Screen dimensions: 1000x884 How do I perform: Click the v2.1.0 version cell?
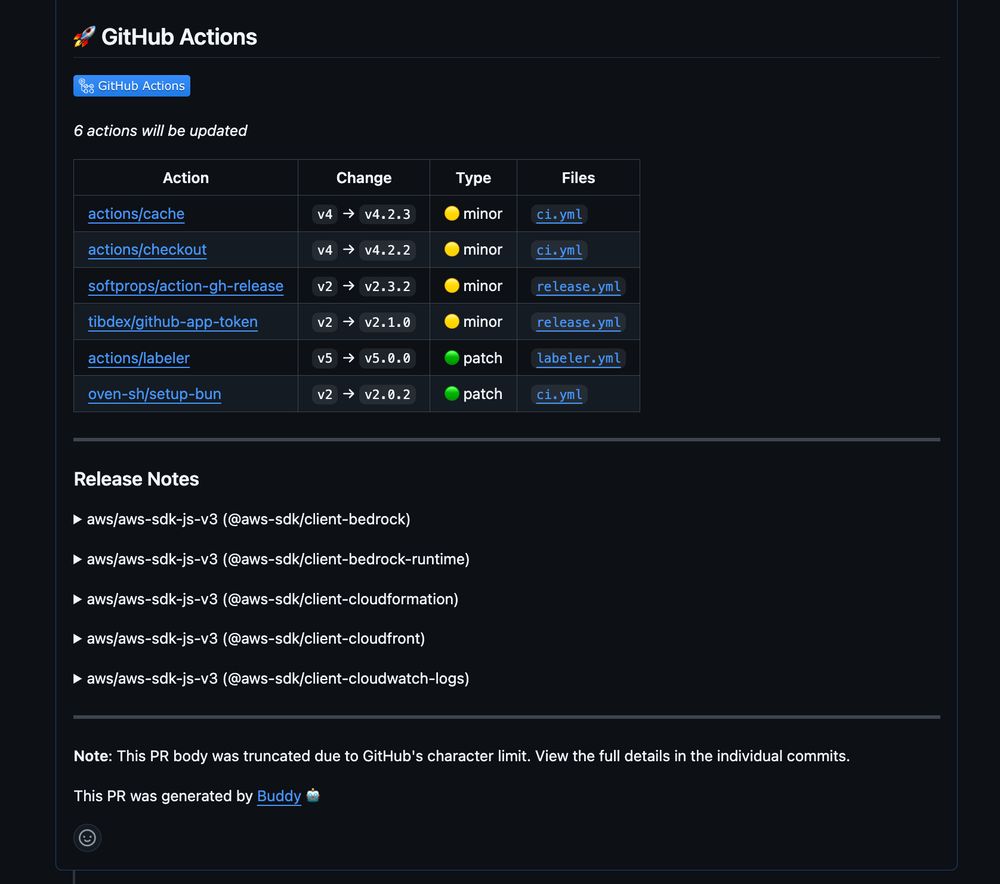pos(387,322)
